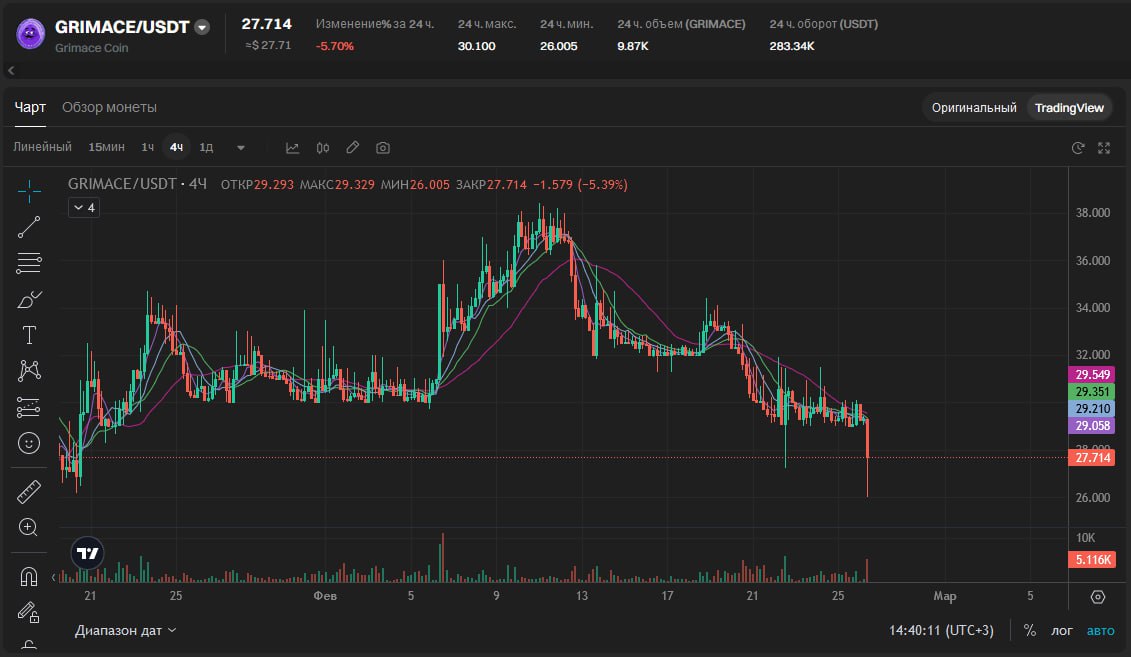Viewport: 1131px width, 657px height.
Task: Open chart settings gear icon
Action: click(1098, 596)
